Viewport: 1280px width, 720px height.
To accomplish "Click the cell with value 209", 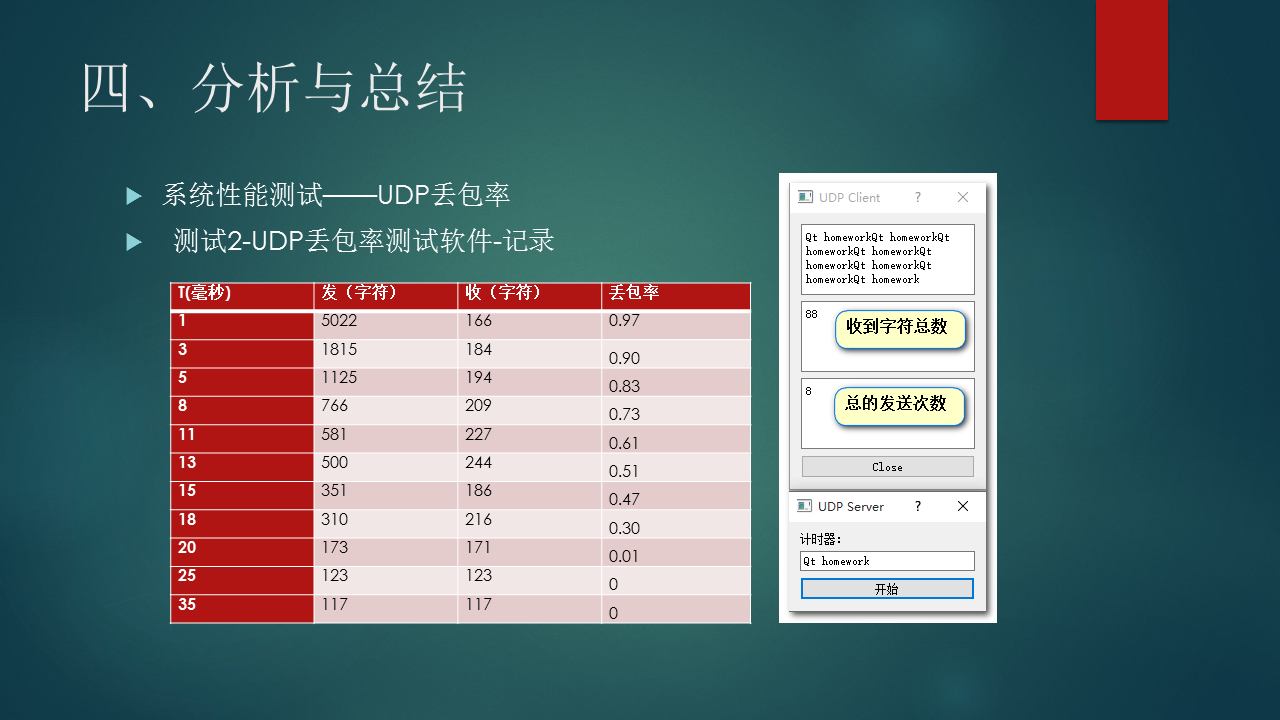I will tap(530, 411).
